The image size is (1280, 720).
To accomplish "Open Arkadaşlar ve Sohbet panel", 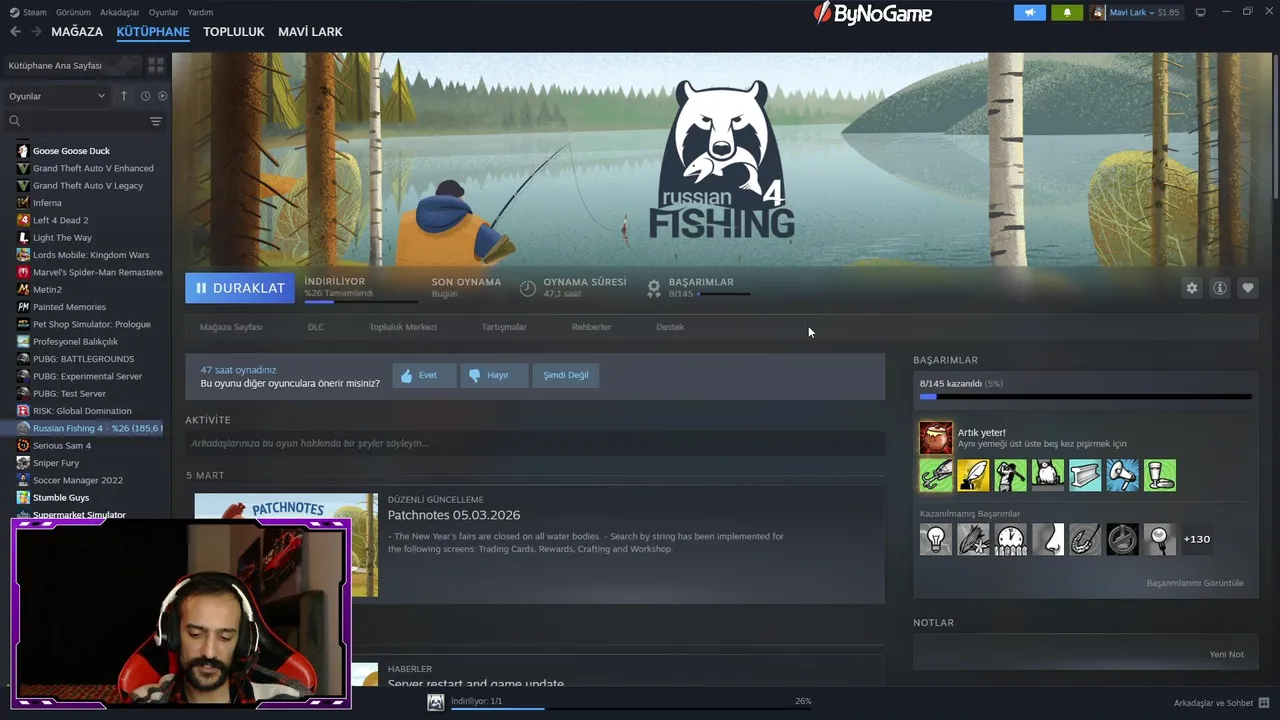I will click(x=1222, y=703).
